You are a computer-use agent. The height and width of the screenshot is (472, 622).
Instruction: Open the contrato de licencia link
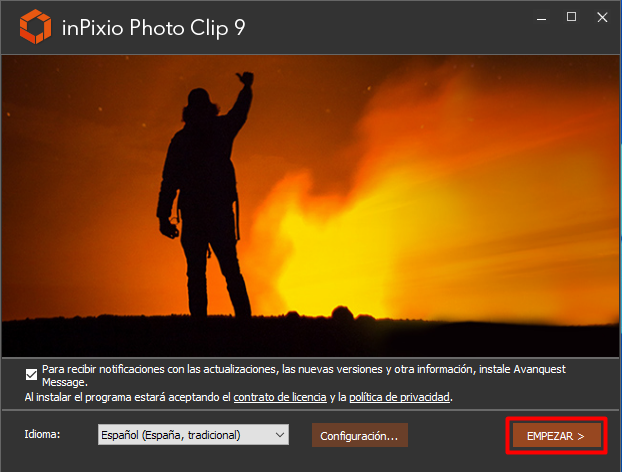click(x=280, y=397)
